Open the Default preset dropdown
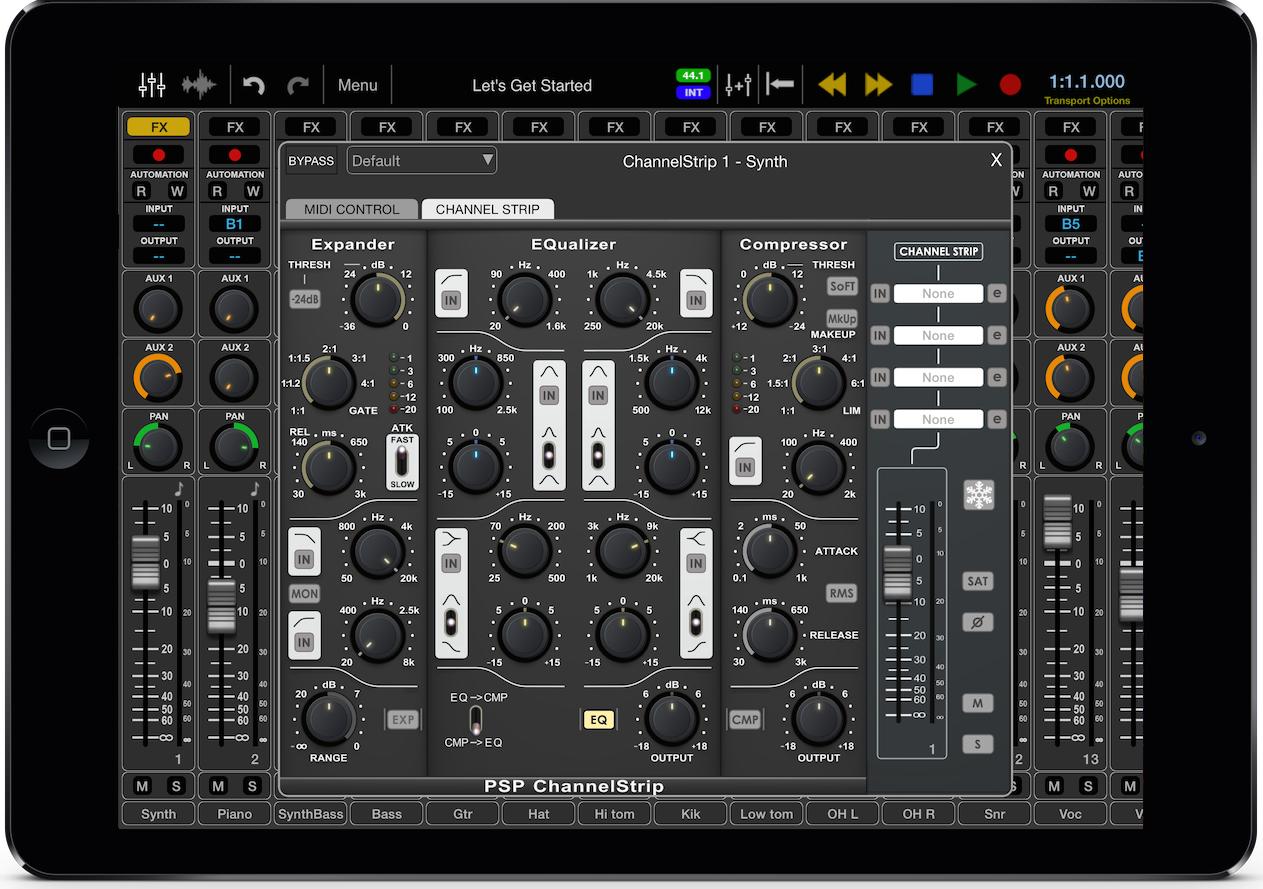Image resolution: width=1263 pixels, height=889 pixels. click(421, 161)
